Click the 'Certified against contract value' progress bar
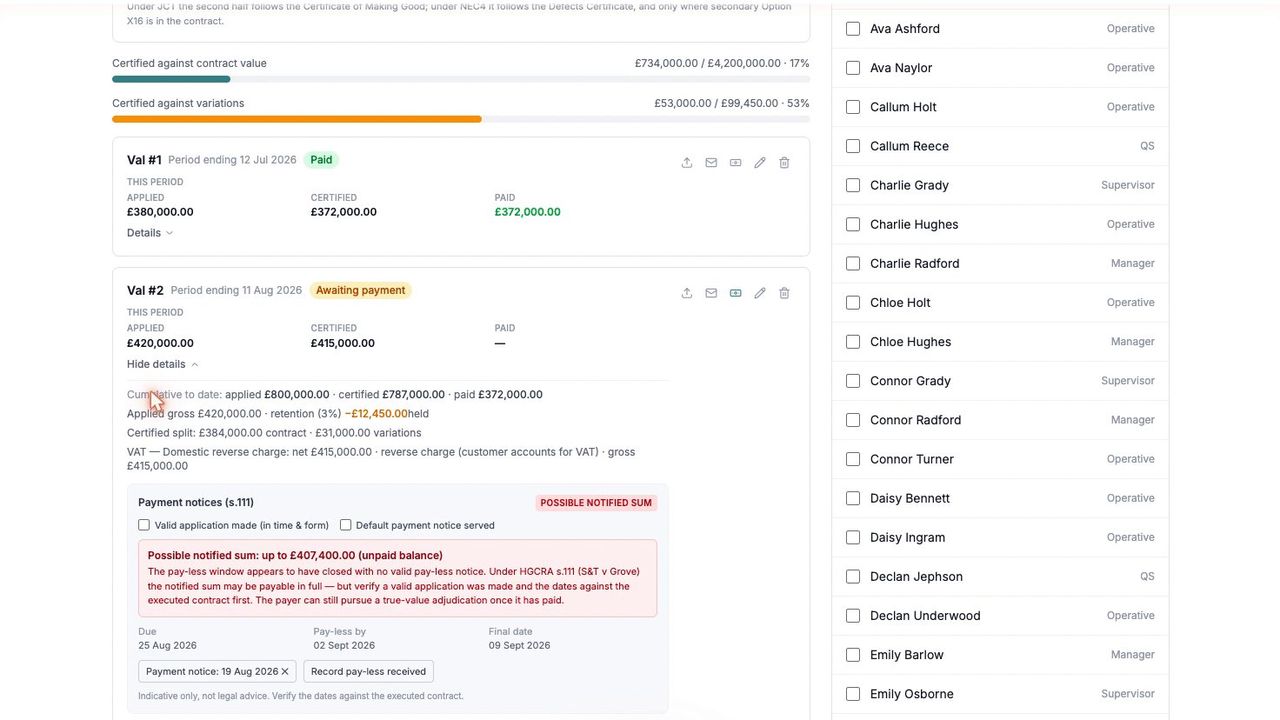The image size is (1280, 720). (461, 79)
